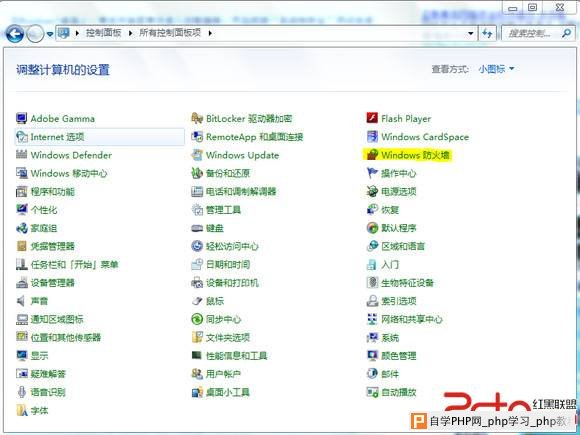Open the 同步中心 icon
Viewport: 580px width, 435px height.
coord(197,319)
